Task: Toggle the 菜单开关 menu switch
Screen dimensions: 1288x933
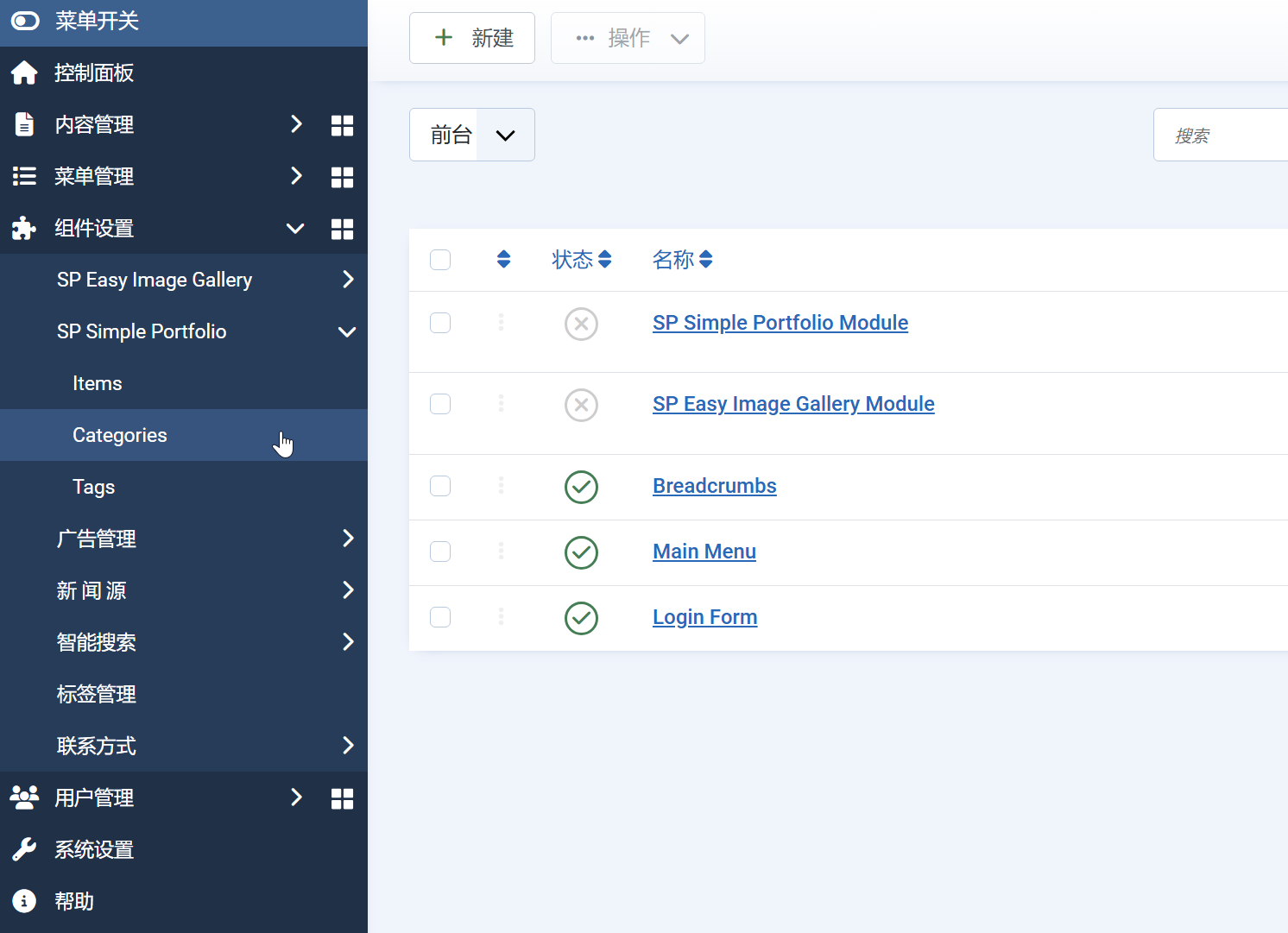Action: point(25,21)
